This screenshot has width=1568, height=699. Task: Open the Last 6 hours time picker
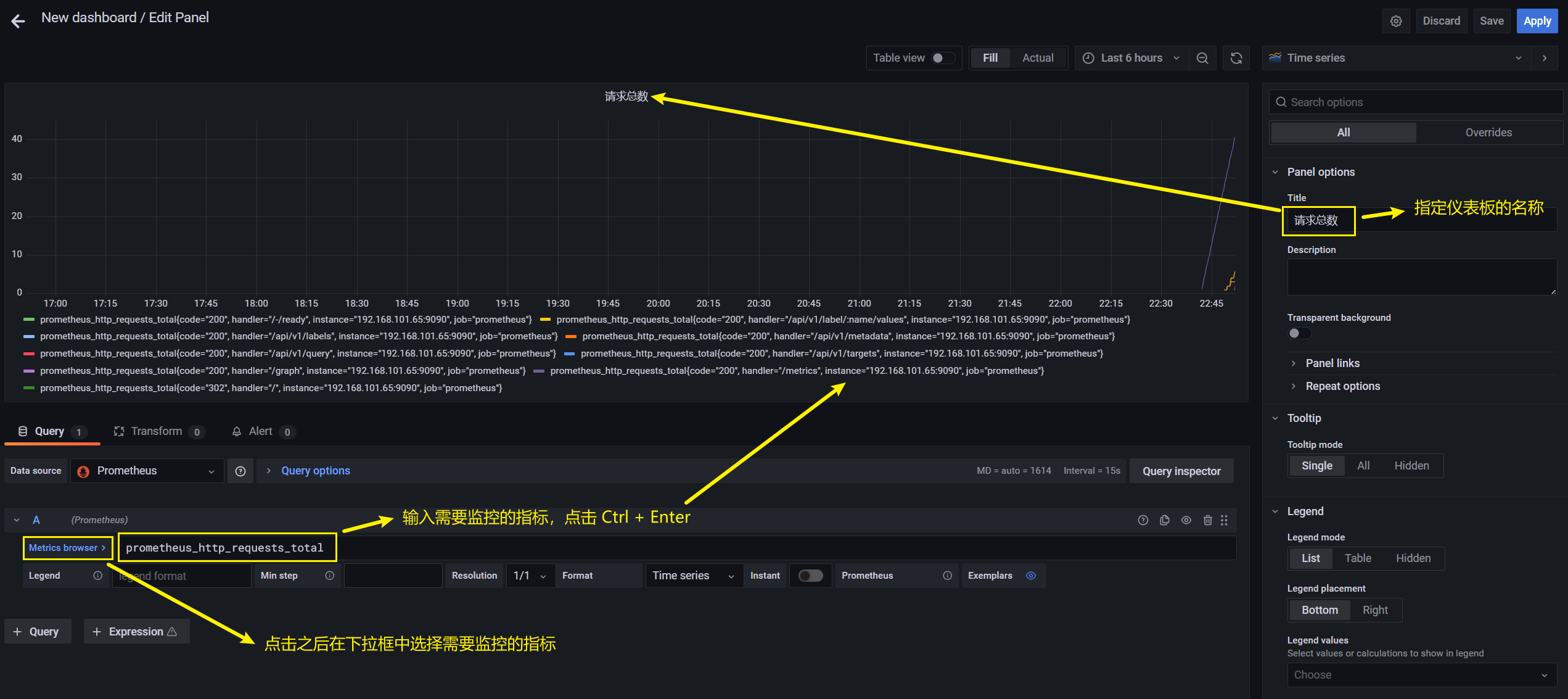click(1131, 58)
